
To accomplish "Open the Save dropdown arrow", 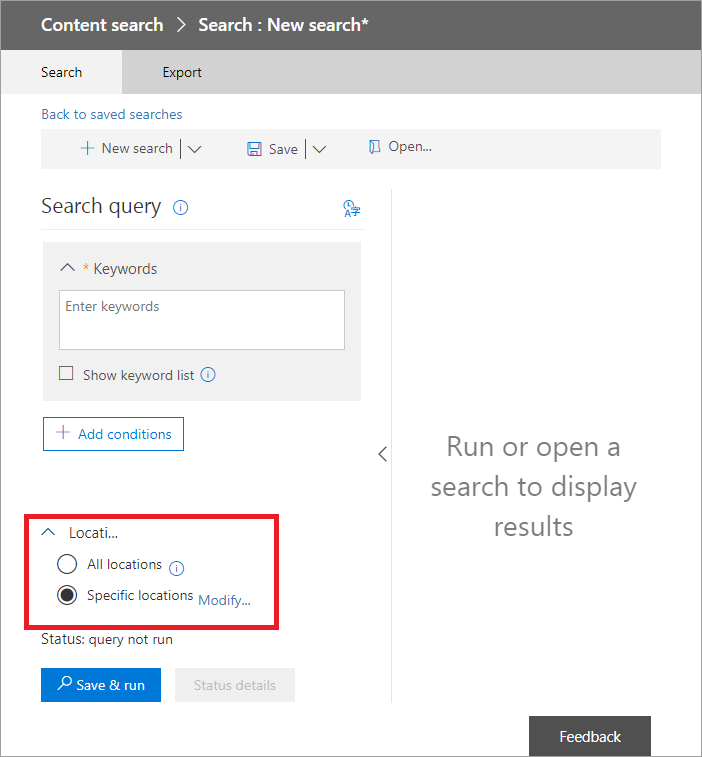I will pyautogui.click(x=319, y=149).
